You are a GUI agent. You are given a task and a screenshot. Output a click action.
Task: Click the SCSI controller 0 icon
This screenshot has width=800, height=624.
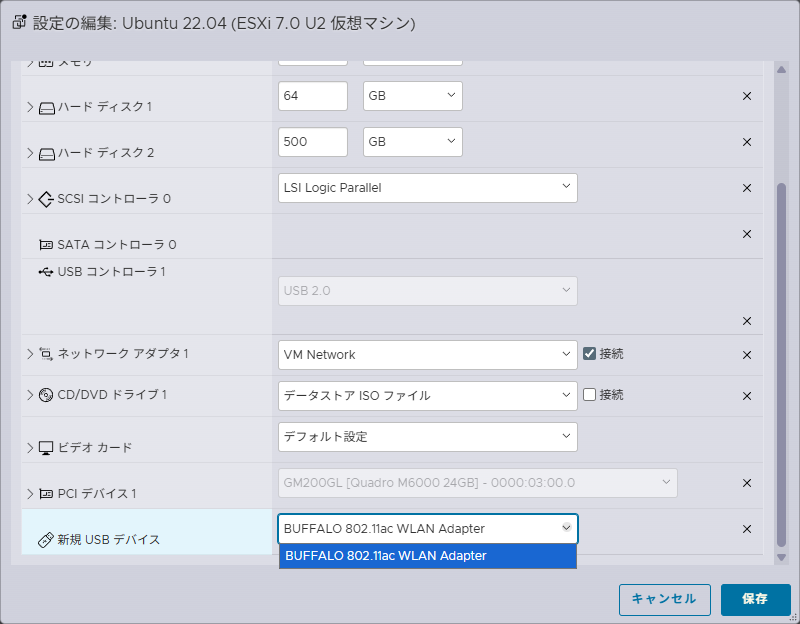[x=46, y=199]
